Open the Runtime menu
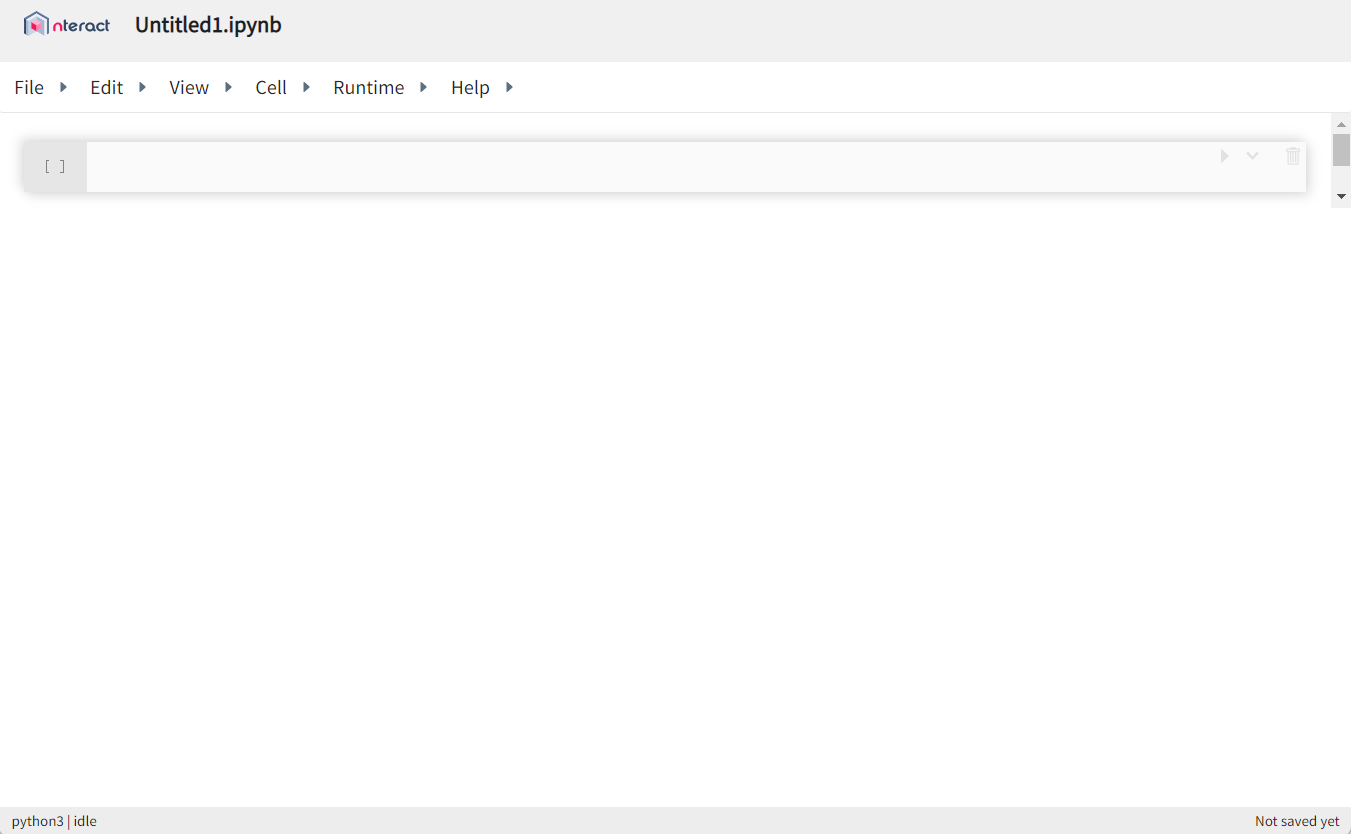The width and height of the screenshot is (1351, 834). point(369,87)
